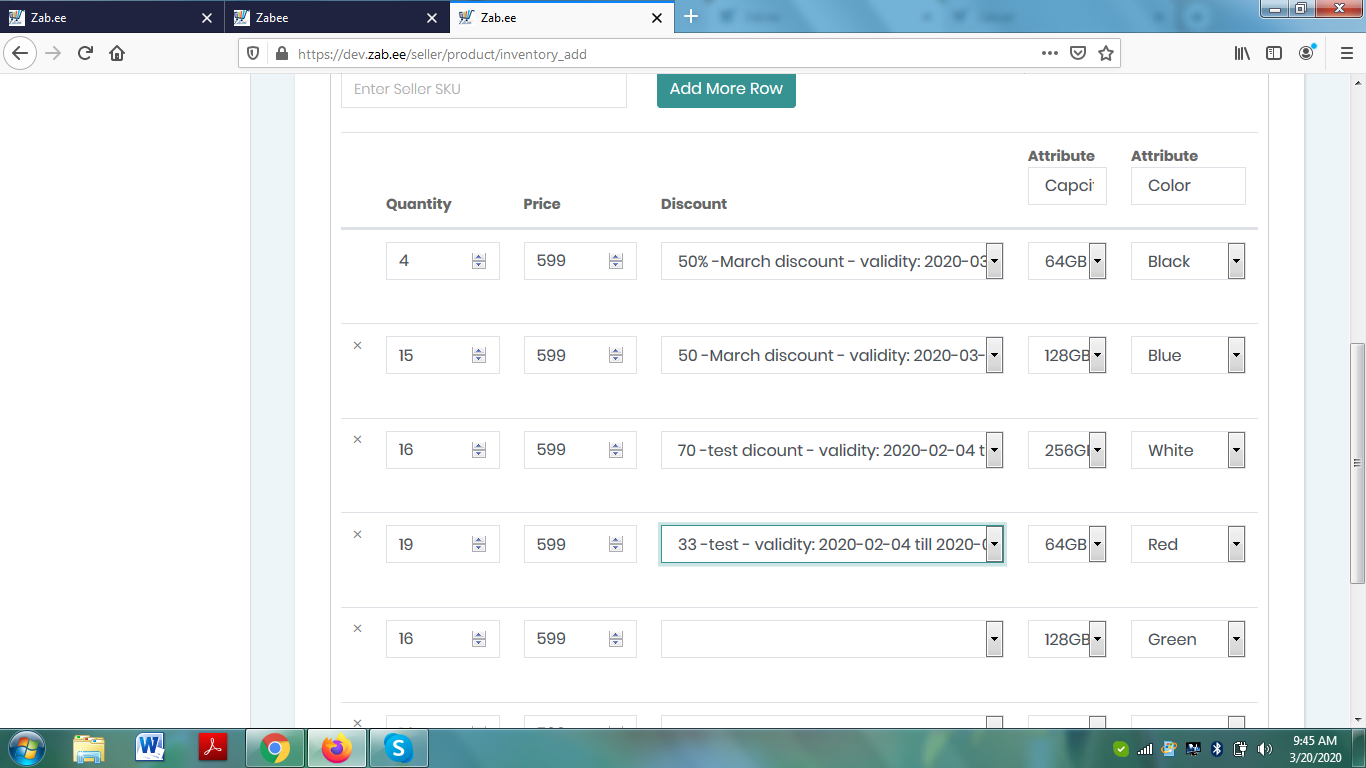The height and width of the screenshot is (768, 1366).
Task: Adjust the price spinner in the White row
Action: [x=616, y=450]
